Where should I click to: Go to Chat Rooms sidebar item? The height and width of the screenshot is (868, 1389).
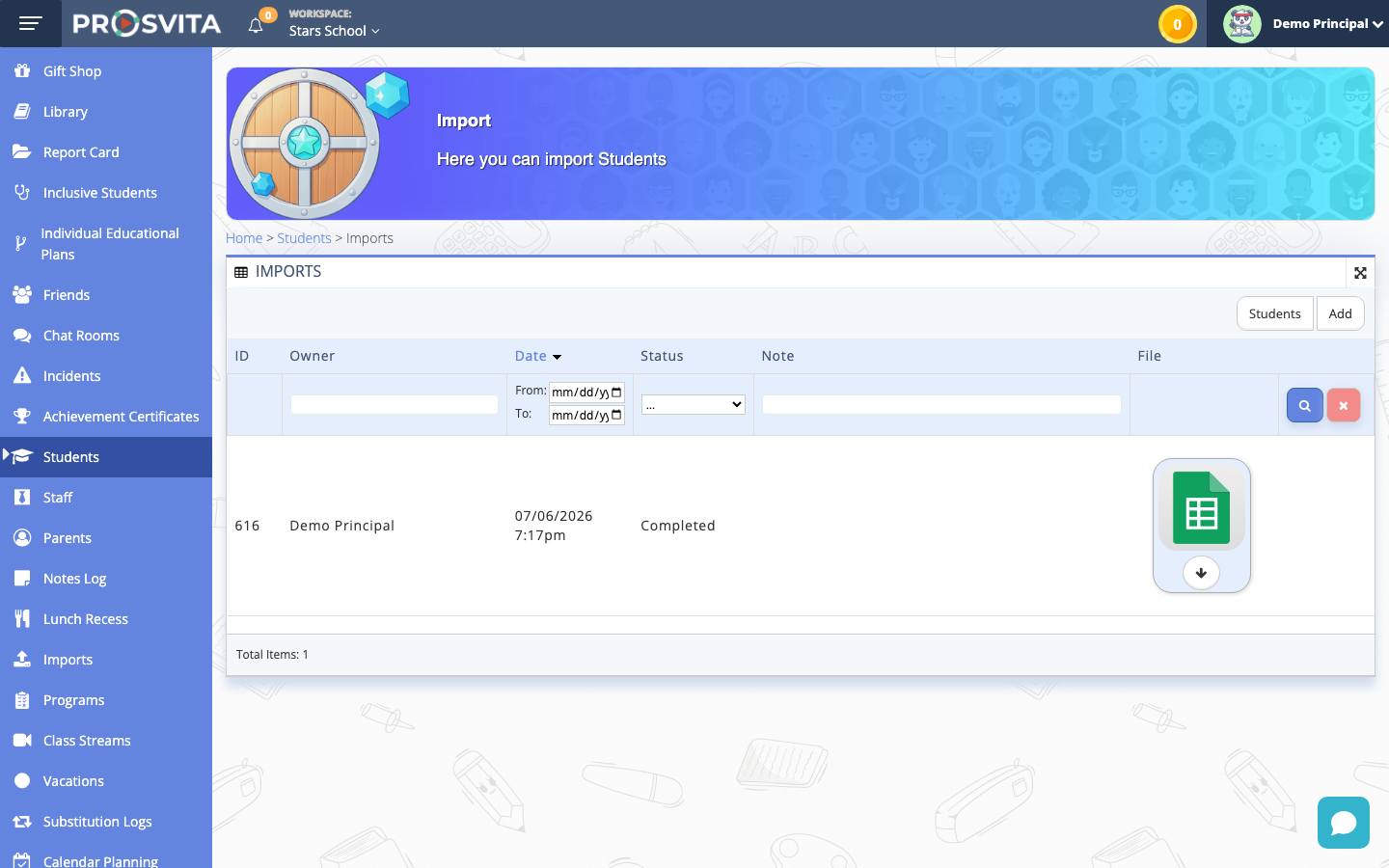coord(106,335)
